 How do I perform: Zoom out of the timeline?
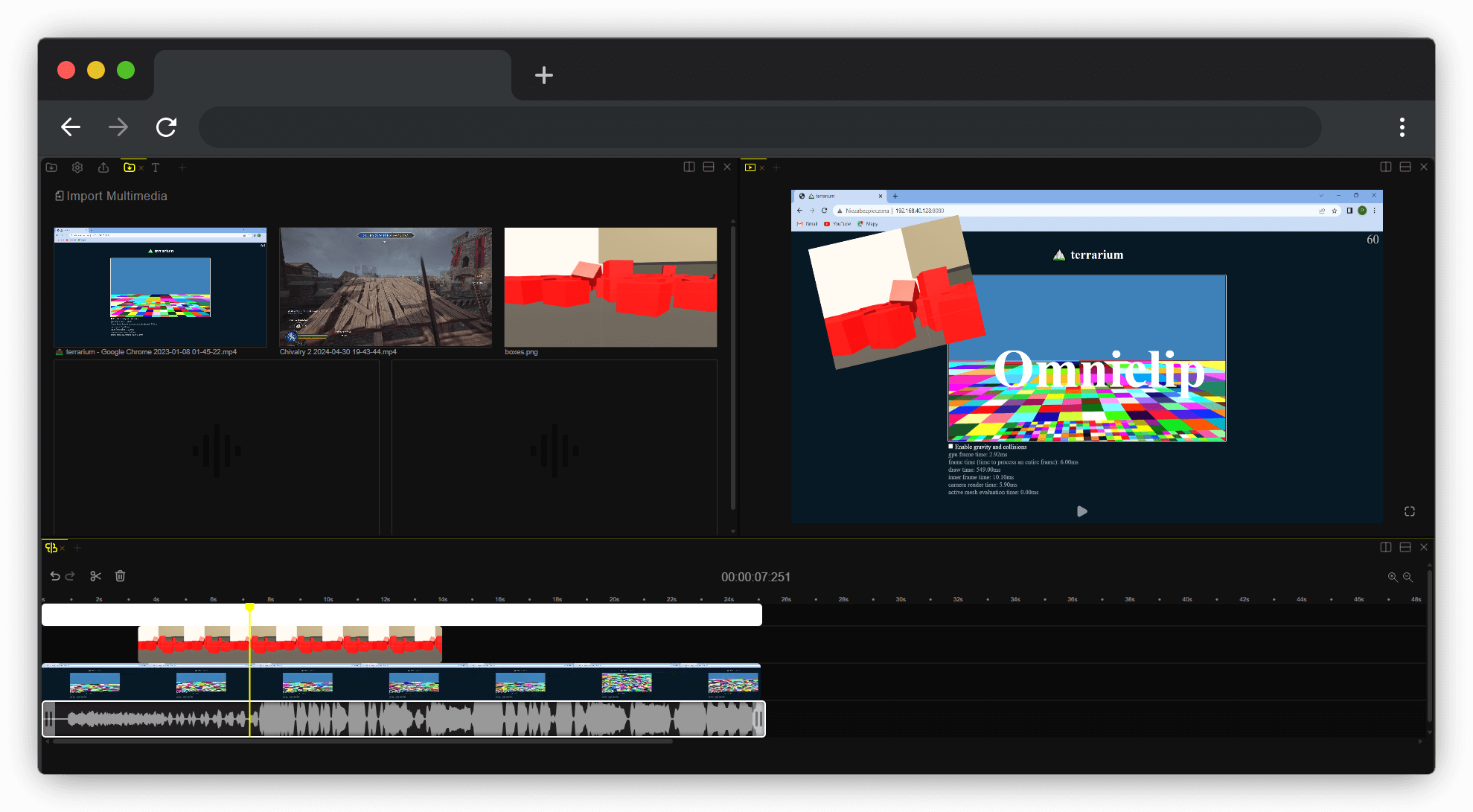(1408, 577)
